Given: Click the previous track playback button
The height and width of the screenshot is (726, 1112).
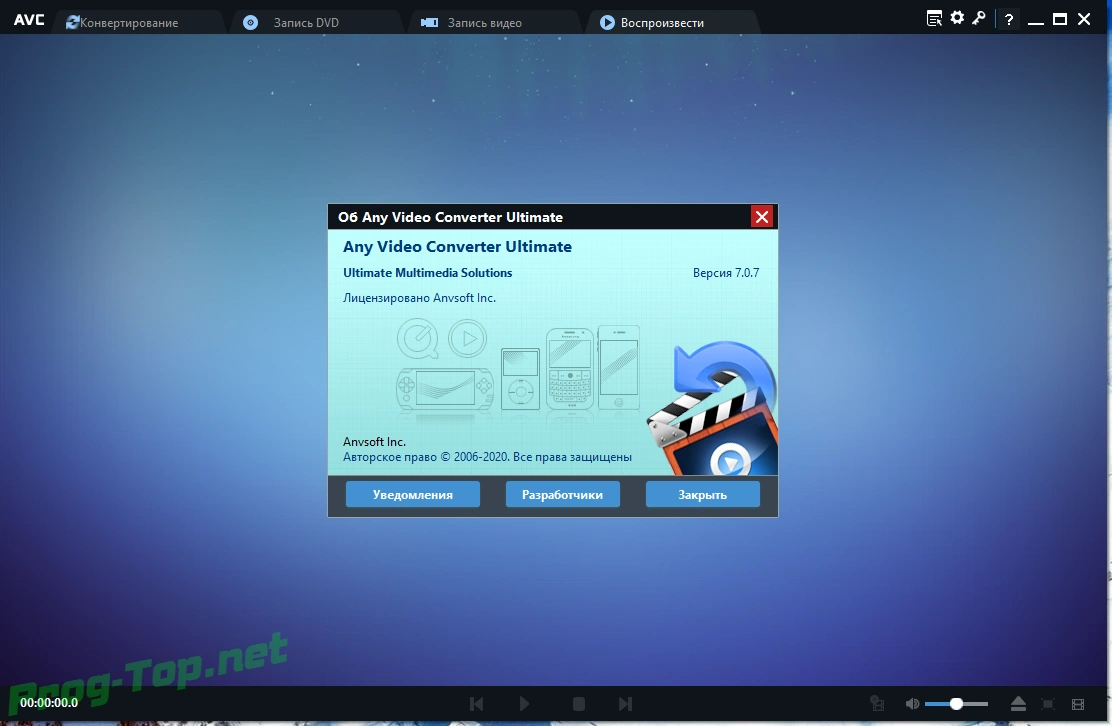Looking at the screenshot, I should click(x=477, y=704).
